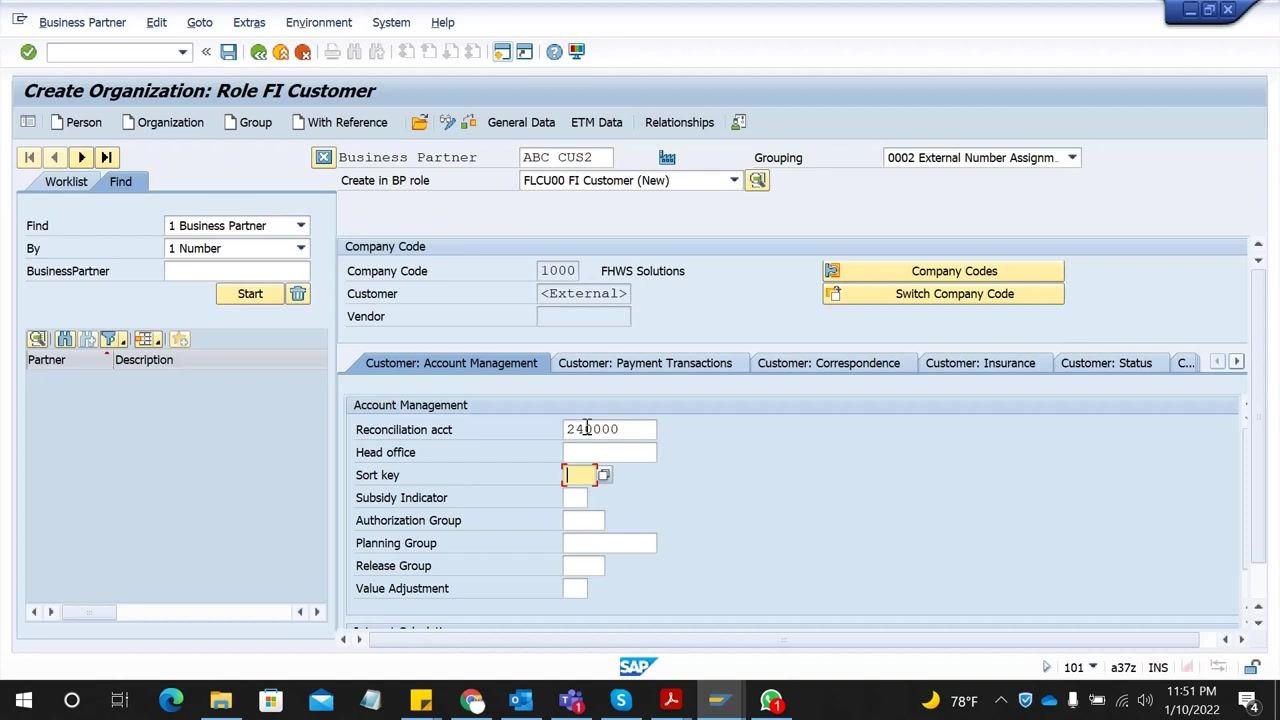
Task: Open WhatsApp from the taskbar
Action: click(771, 700)
